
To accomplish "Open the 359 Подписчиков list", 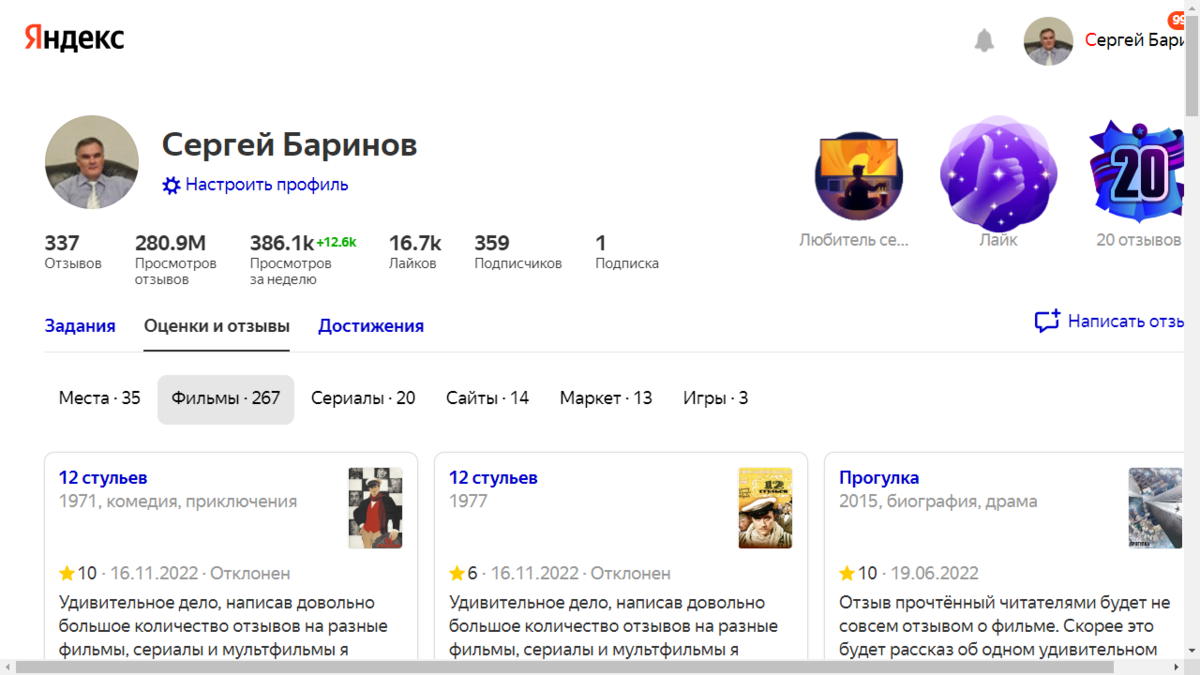I will [x=518, y=252].
